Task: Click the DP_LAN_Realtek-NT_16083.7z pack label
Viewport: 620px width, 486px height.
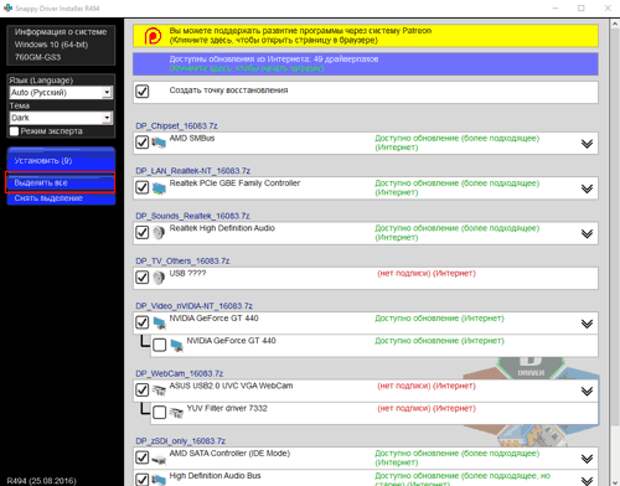Action: point(193,171)
